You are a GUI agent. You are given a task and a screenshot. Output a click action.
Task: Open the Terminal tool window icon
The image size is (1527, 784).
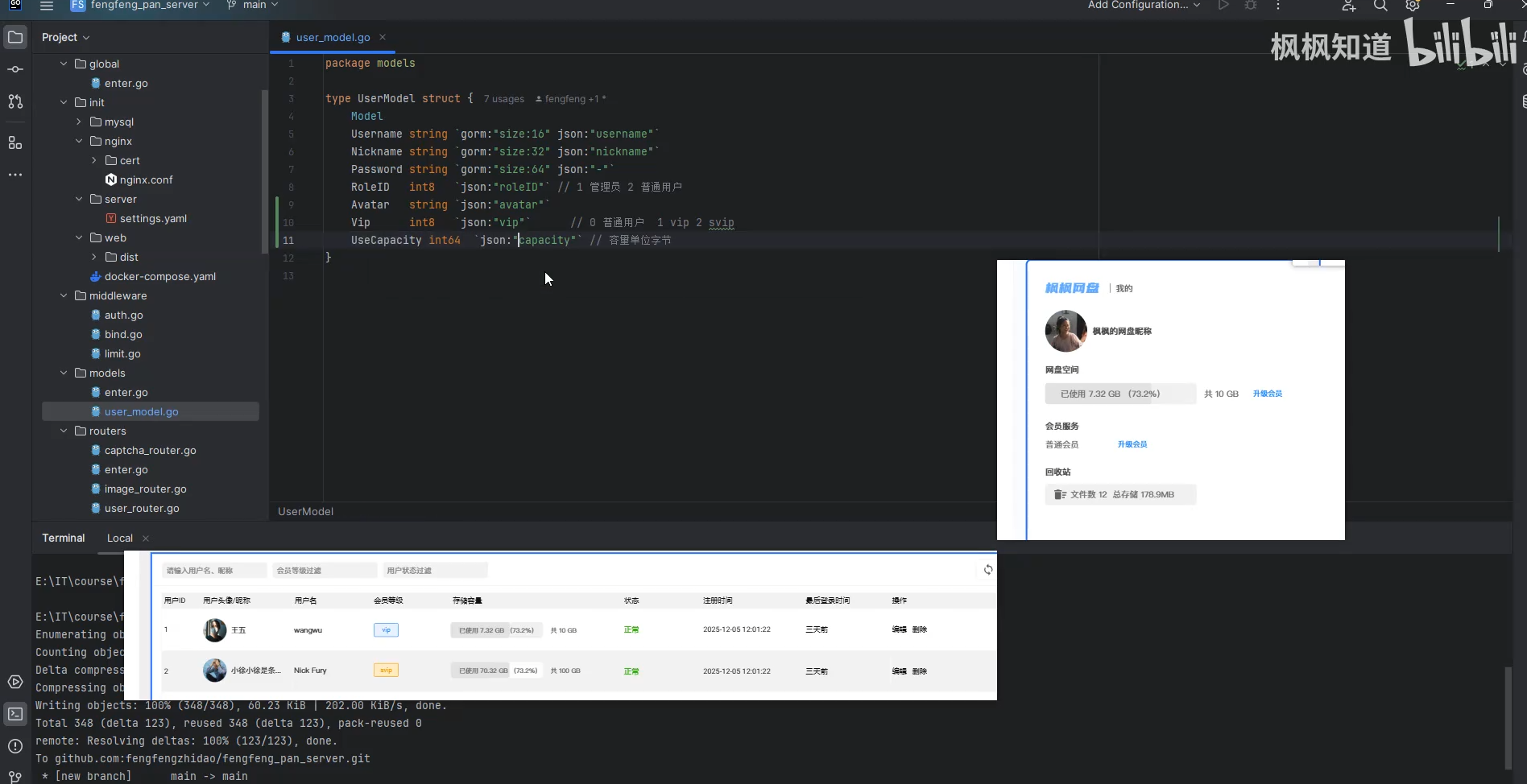point(15,714)
